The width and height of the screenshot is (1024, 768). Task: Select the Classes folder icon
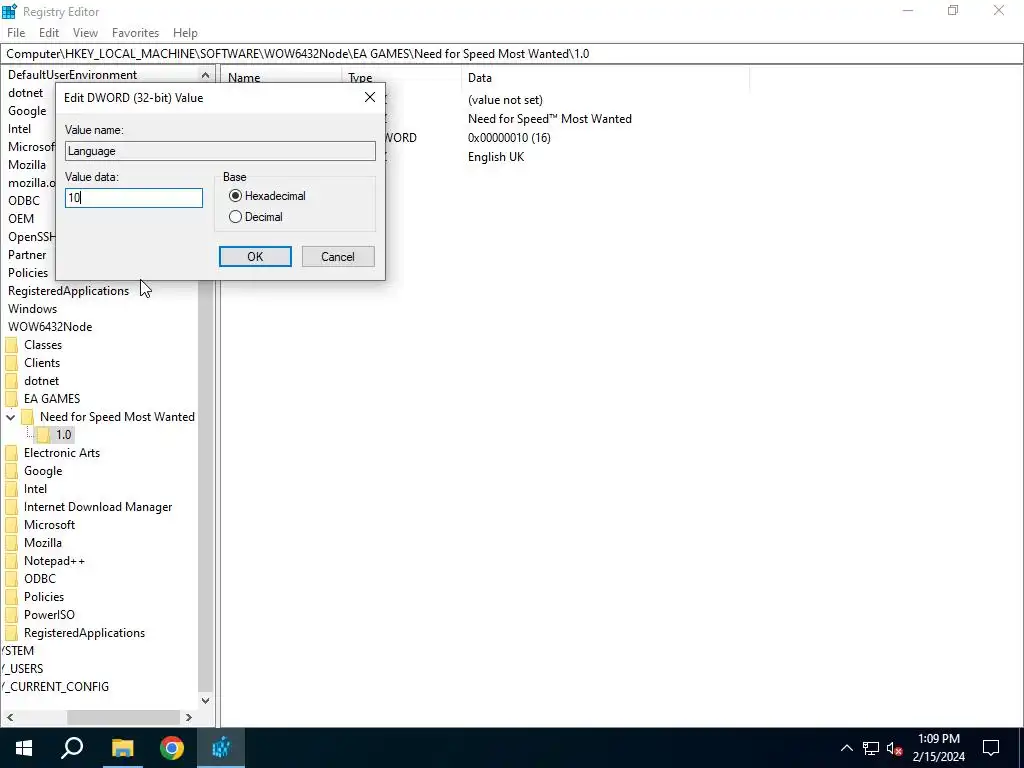pyautogui.click(x=11, y=345)
